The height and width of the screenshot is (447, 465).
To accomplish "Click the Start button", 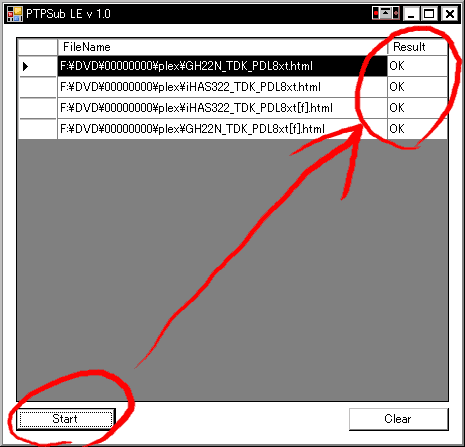I will (66, 419).
